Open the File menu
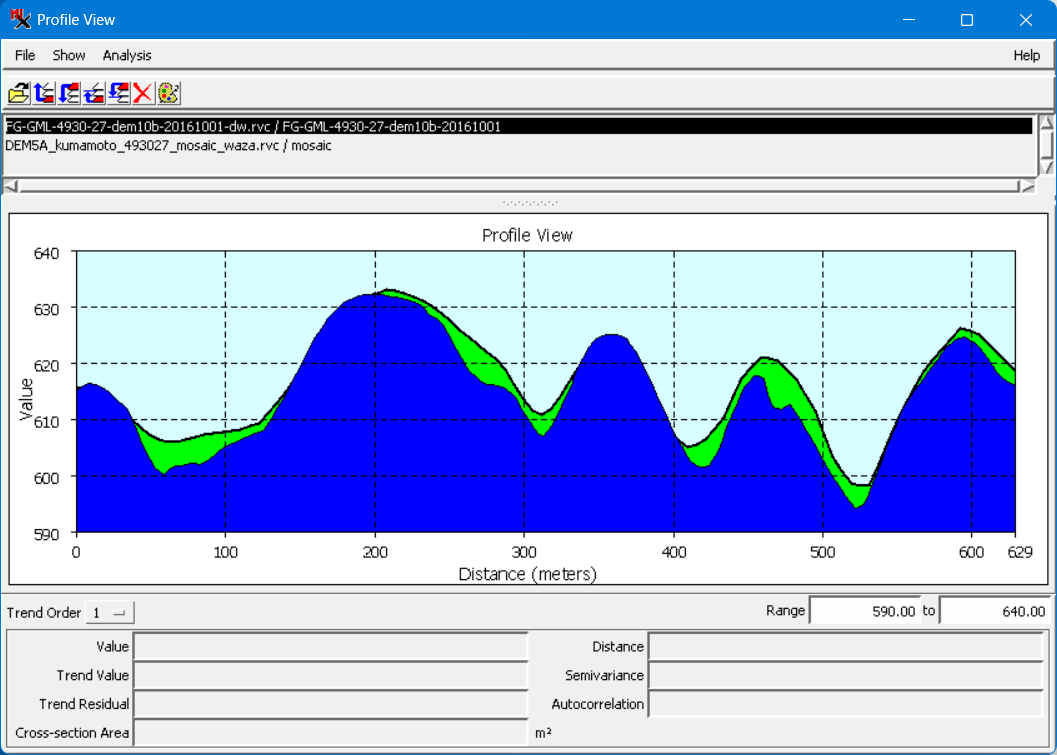Image resolution: width=1057 pixels, height=755 pixels. (25, 55)
